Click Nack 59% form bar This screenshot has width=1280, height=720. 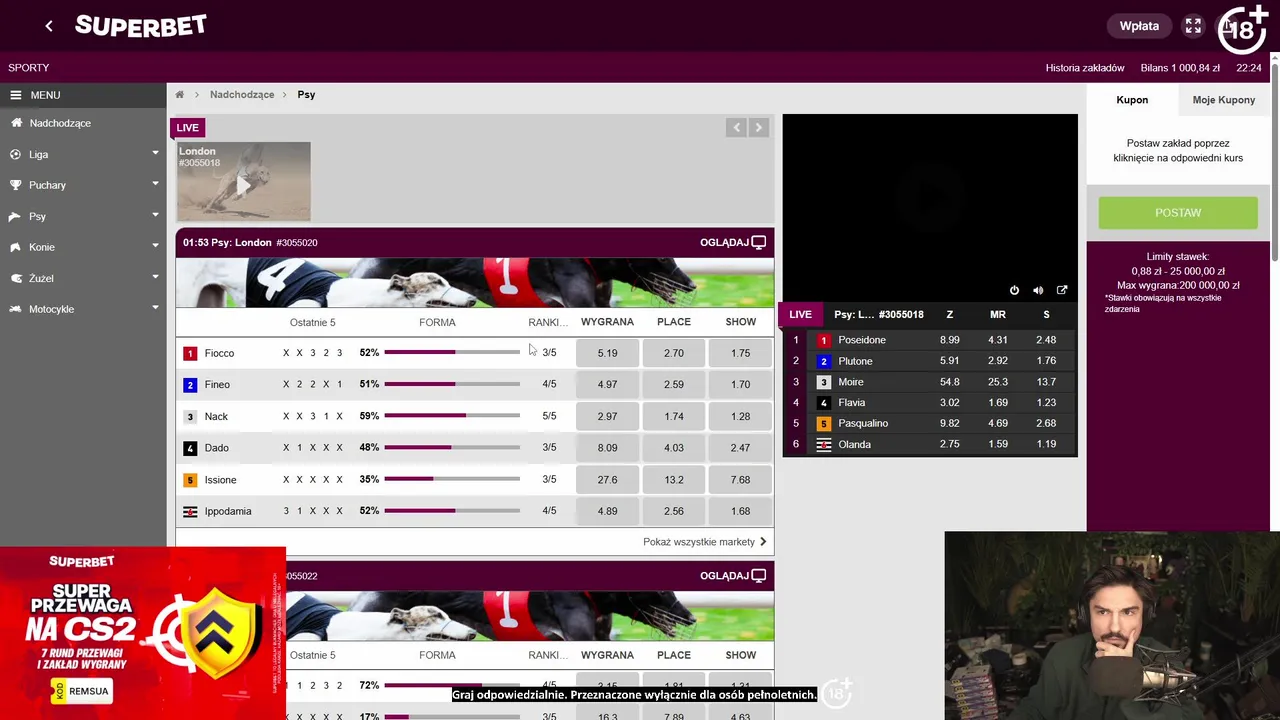click(452, 415)
